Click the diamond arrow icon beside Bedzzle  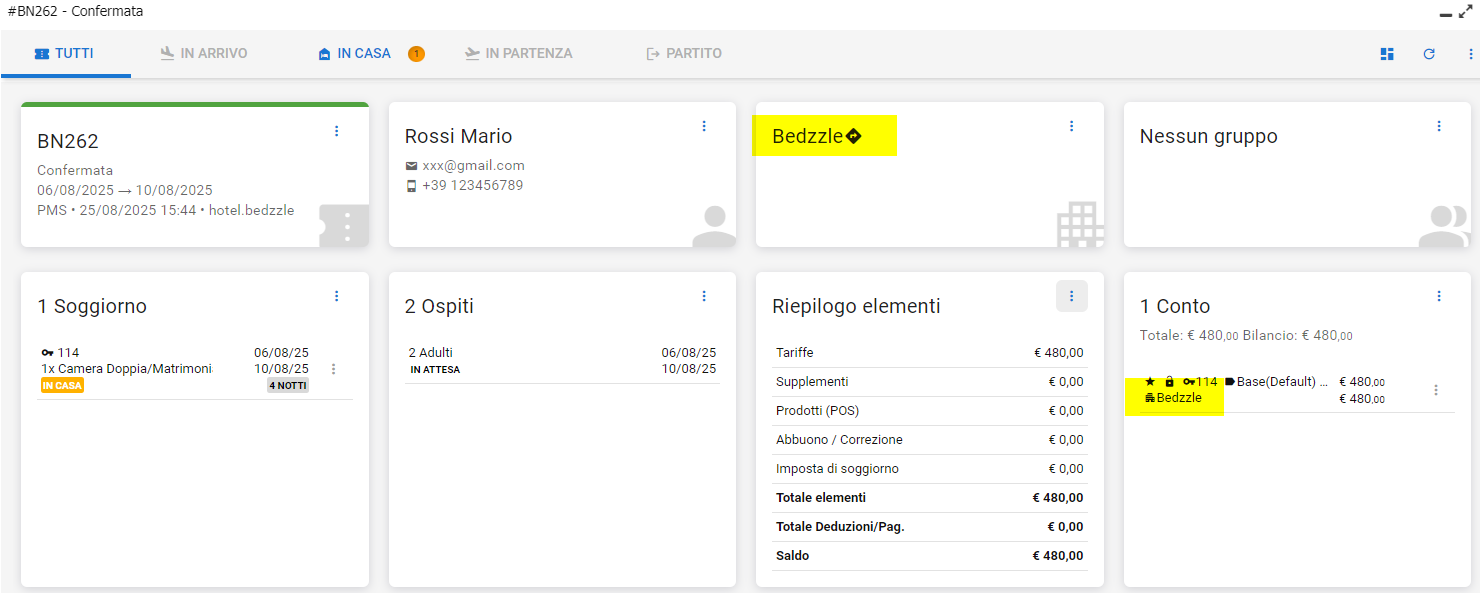tap(853, 136)
